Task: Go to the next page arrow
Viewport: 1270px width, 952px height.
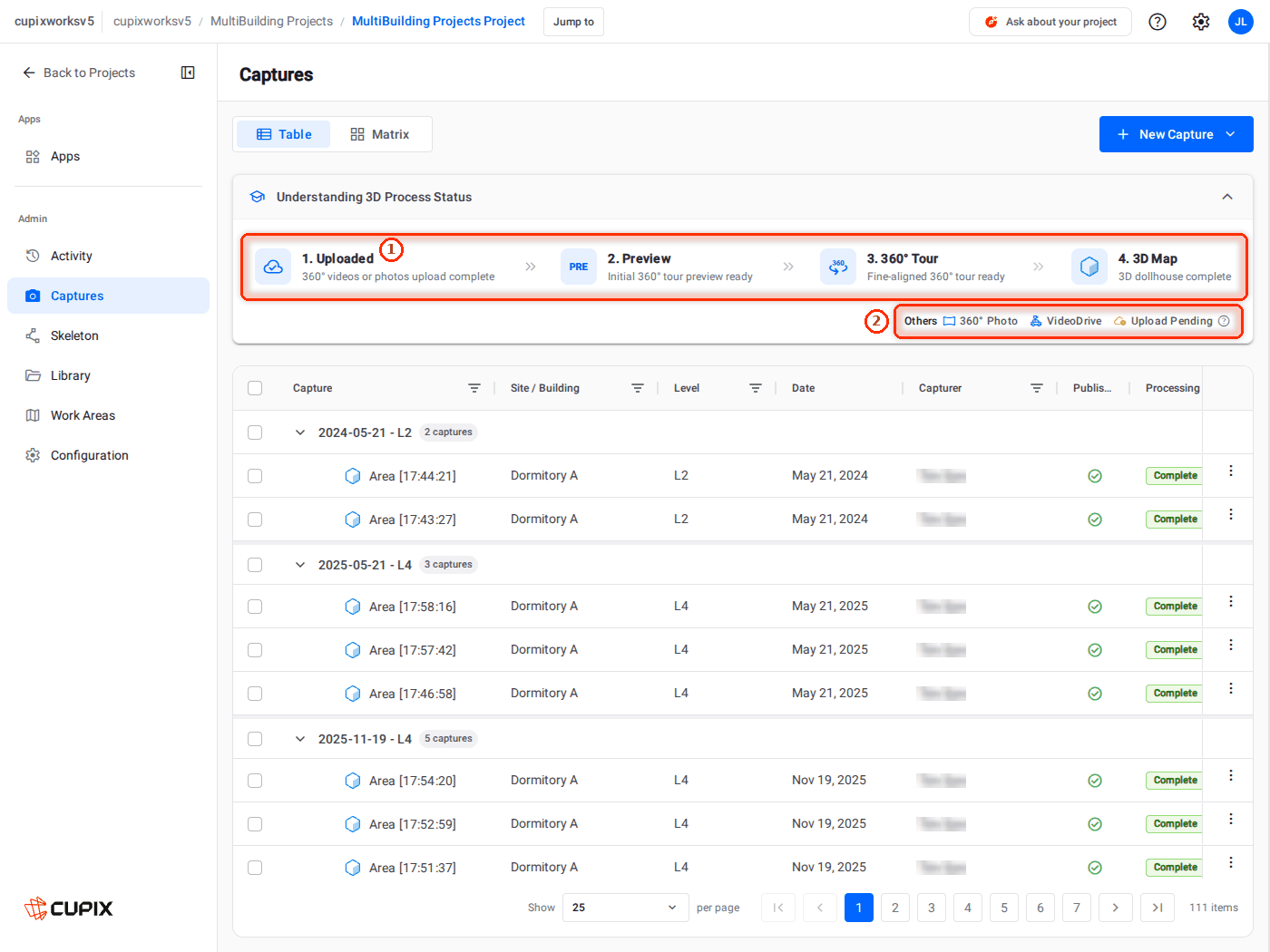Action: [x=1116, y=908]
